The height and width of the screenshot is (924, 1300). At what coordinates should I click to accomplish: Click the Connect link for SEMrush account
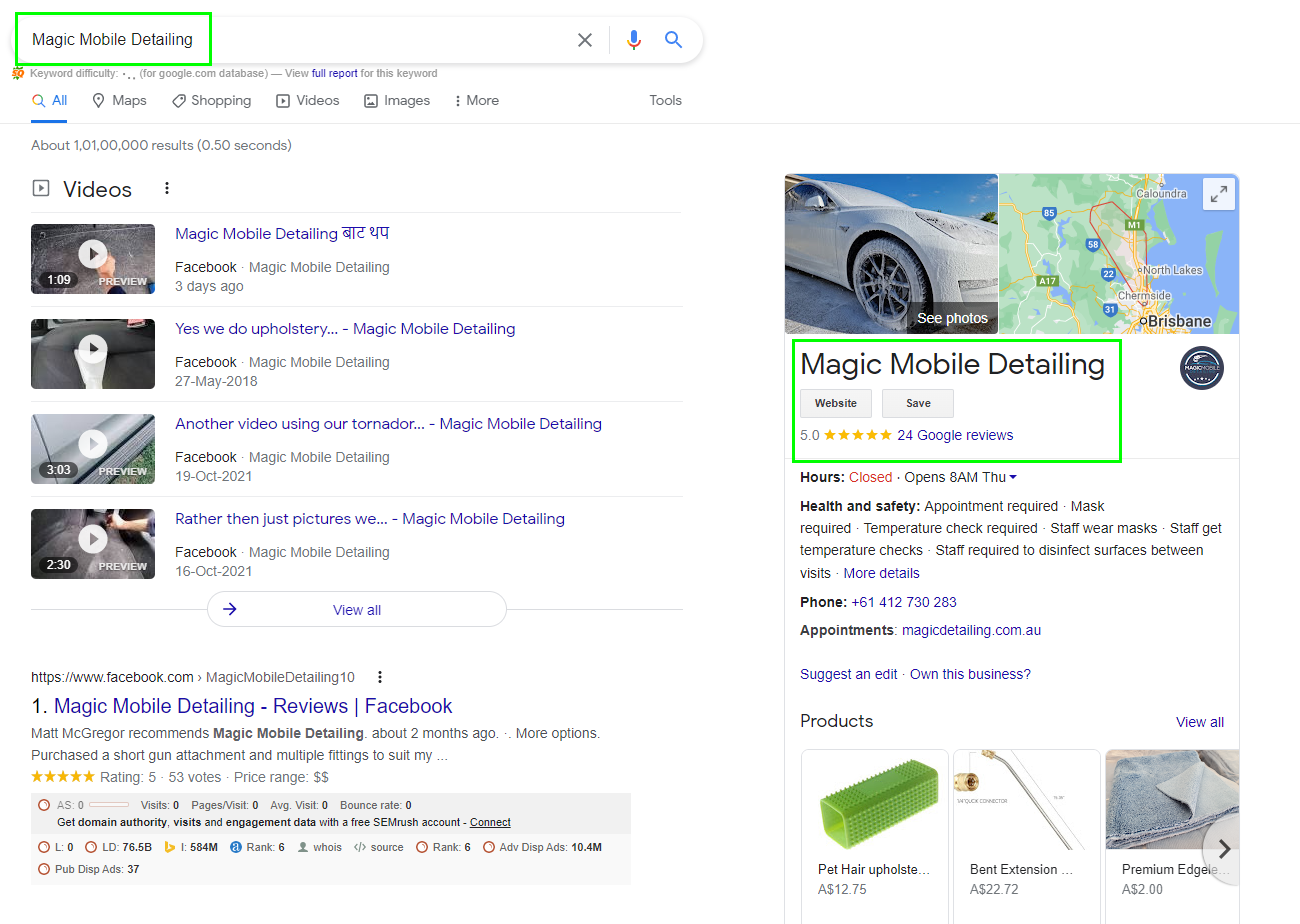490,822
